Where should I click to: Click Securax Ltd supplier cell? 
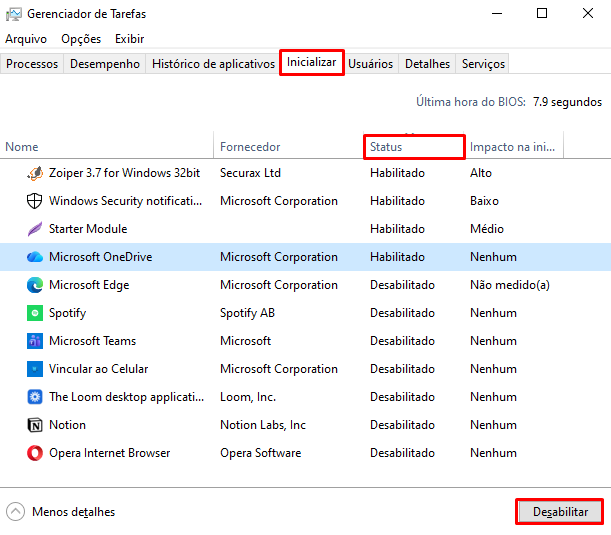coord(250,173)
